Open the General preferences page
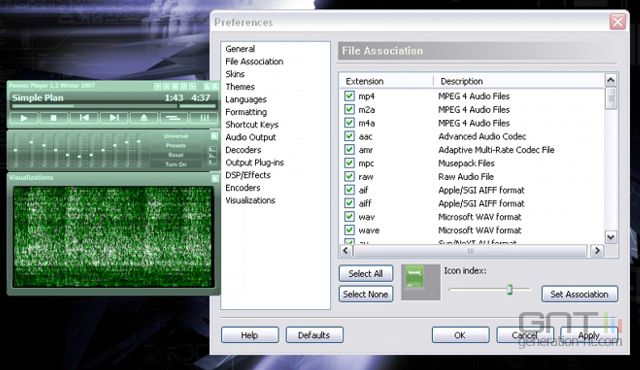The height and width of the screenshot is (370, 640). coord(240,49)
